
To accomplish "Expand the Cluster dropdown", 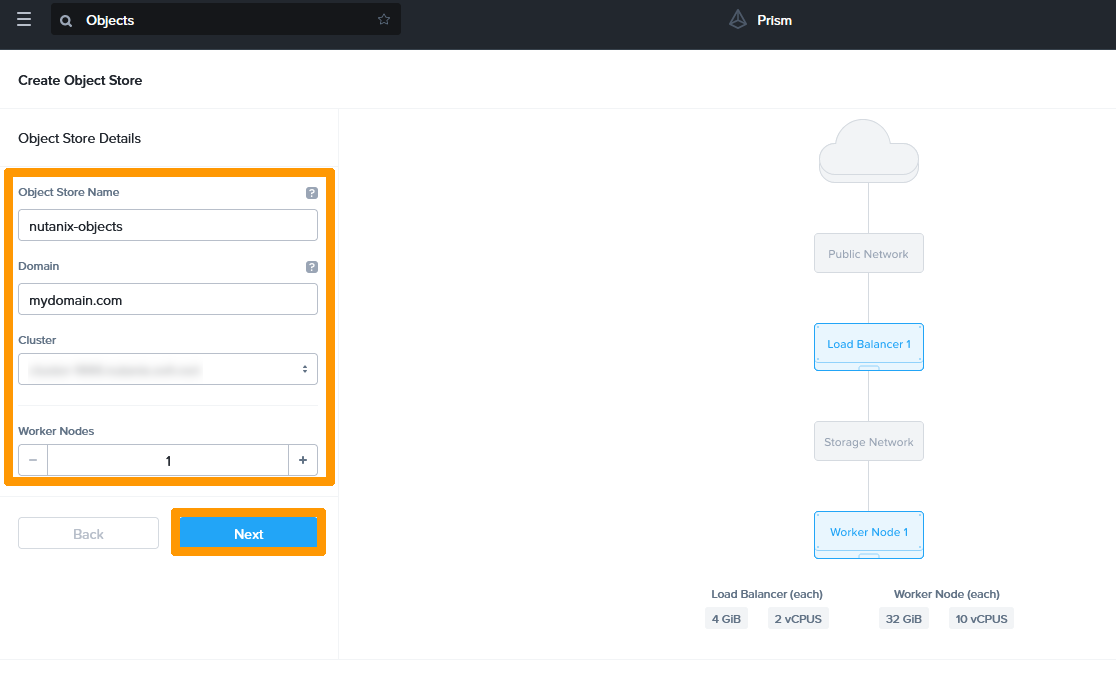I will (x=168, y=369).
